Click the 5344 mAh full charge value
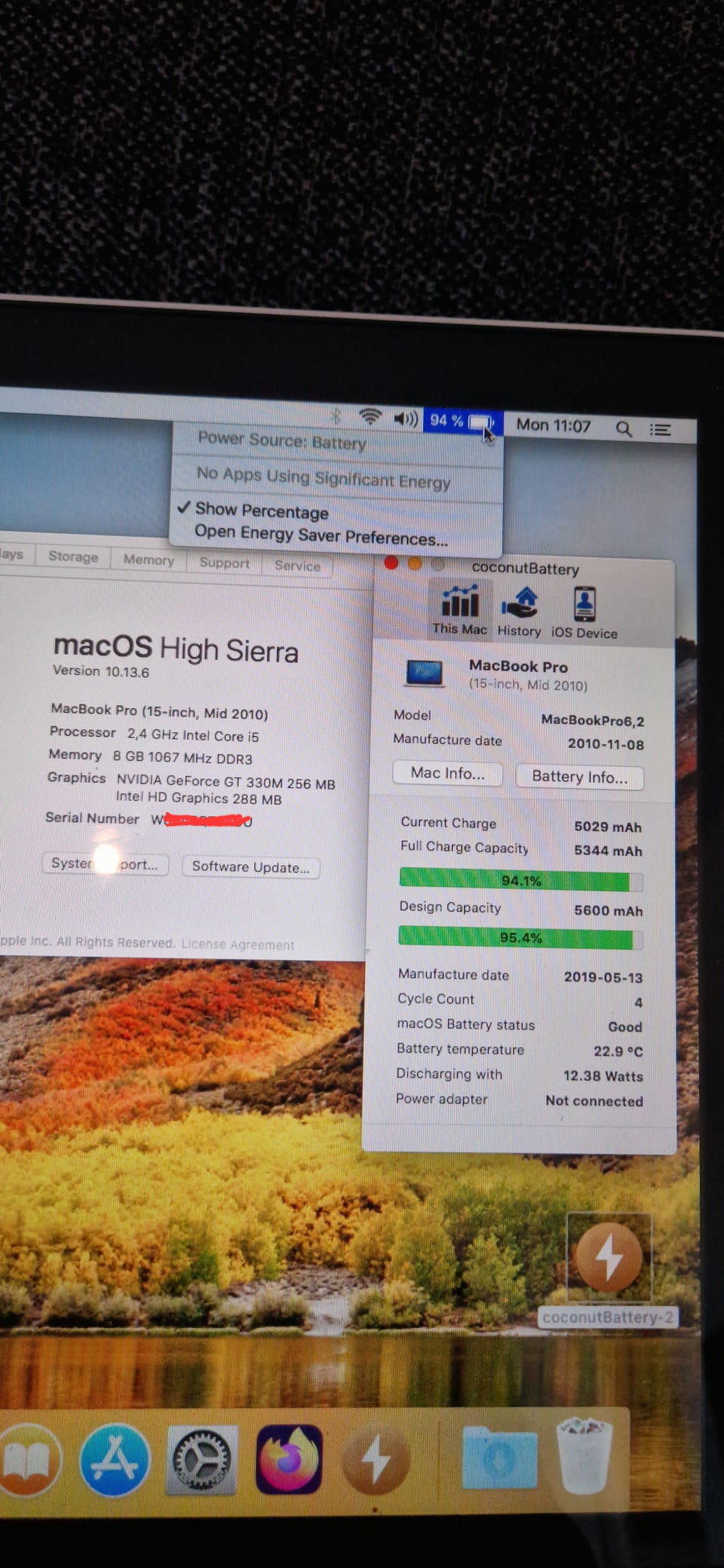This screenshot has width=724, height=1568. point(608,851)
